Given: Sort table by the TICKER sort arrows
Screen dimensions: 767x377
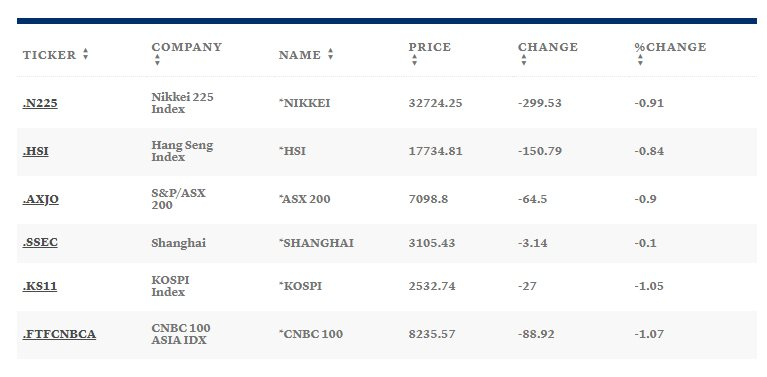Looking at the screenshot, I should point(86,54).
